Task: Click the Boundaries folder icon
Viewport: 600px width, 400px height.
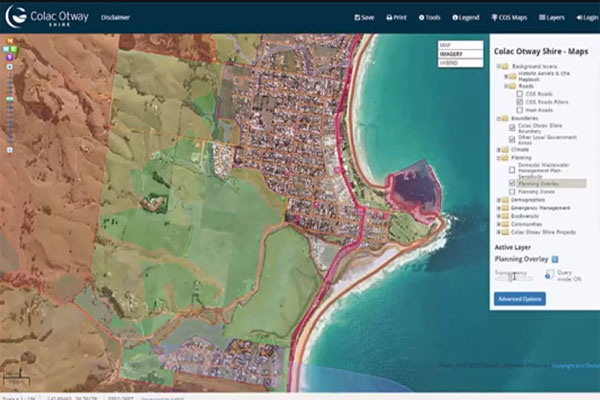Action: pyautogui.click(x=505, y=118)
